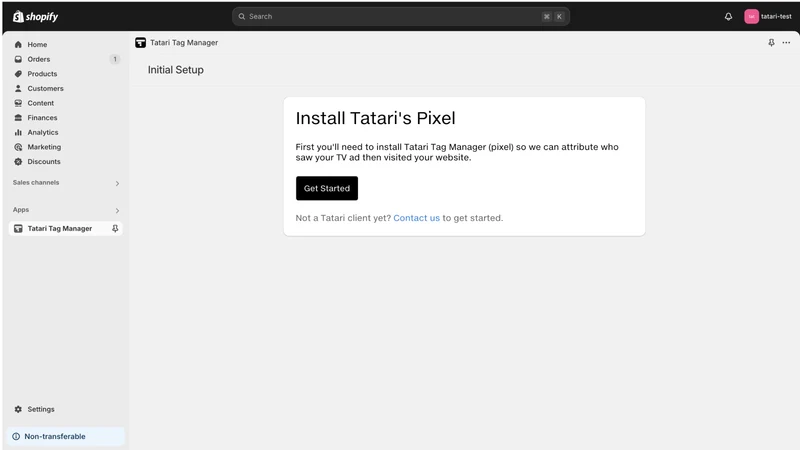Screen dimensions: 800x450
Task: Click the Sales channels label
Action: point(36,183)
